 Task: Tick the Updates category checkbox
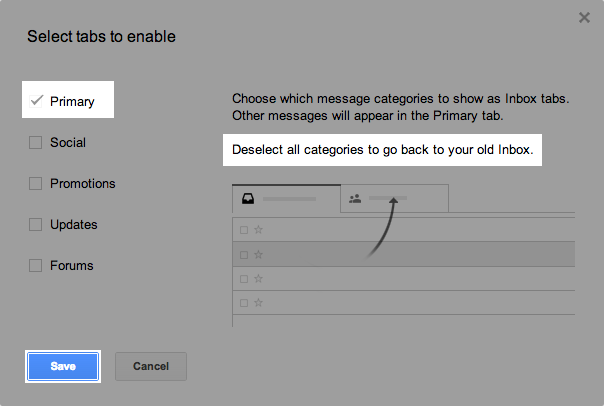36,224
